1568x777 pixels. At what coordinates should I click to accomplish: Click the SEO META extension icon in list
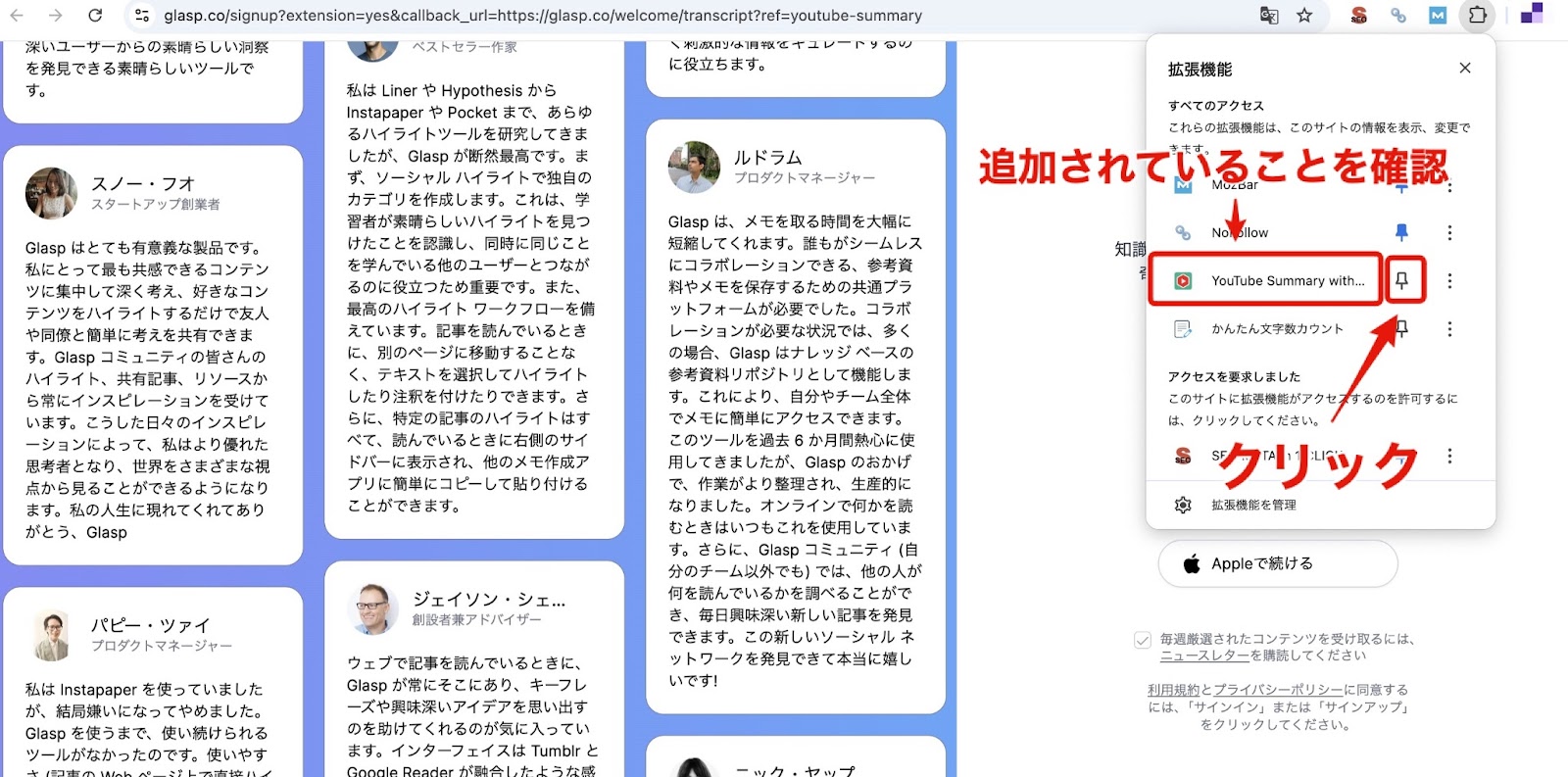pos(1183,456)
